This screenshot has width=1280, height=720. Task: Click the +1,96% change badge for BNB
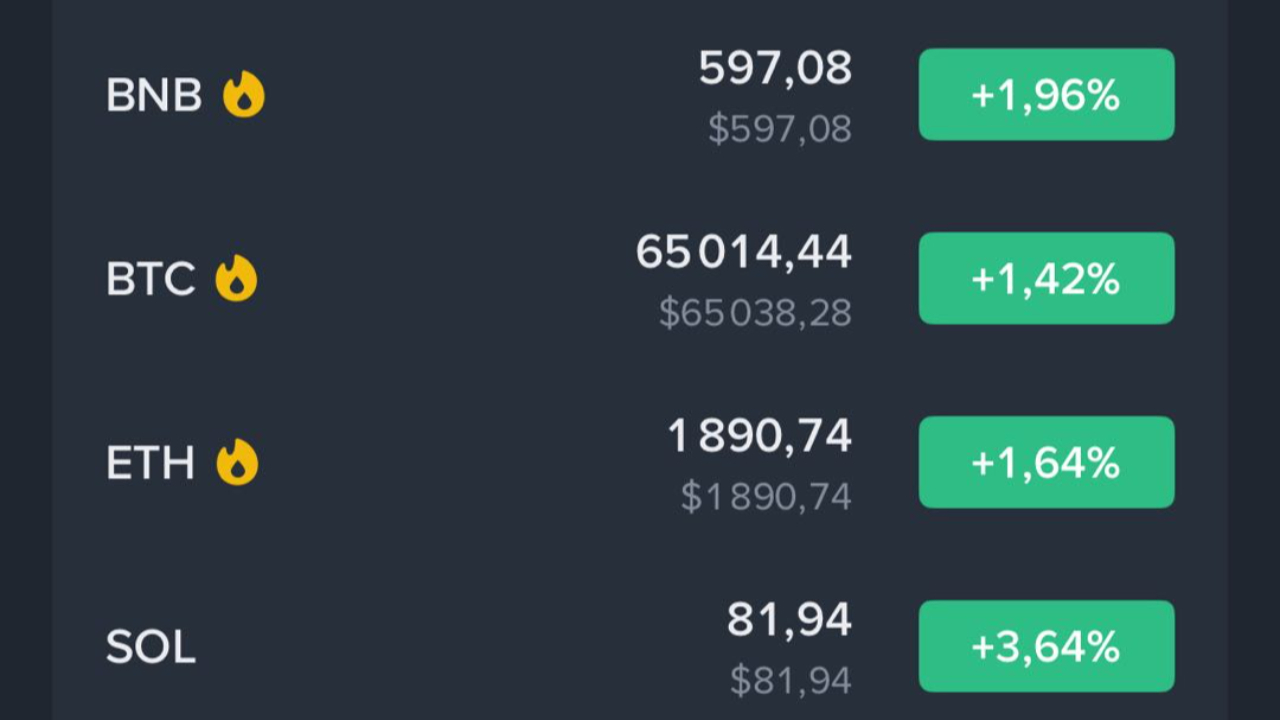pos(1046,95)
